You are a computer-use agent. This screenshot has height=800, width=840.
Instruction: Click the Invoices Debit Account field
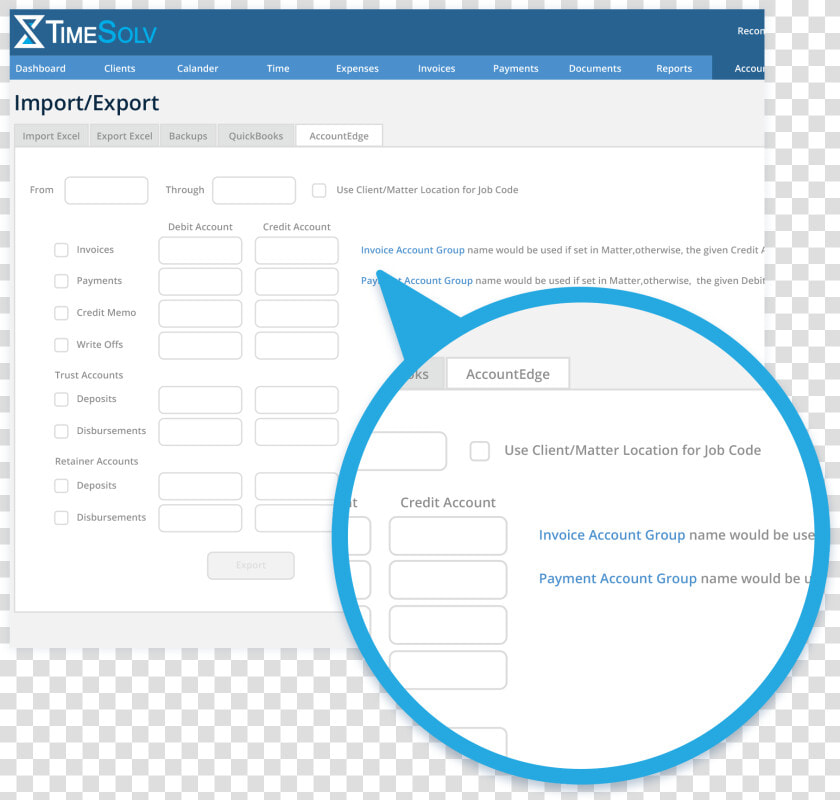200,250
